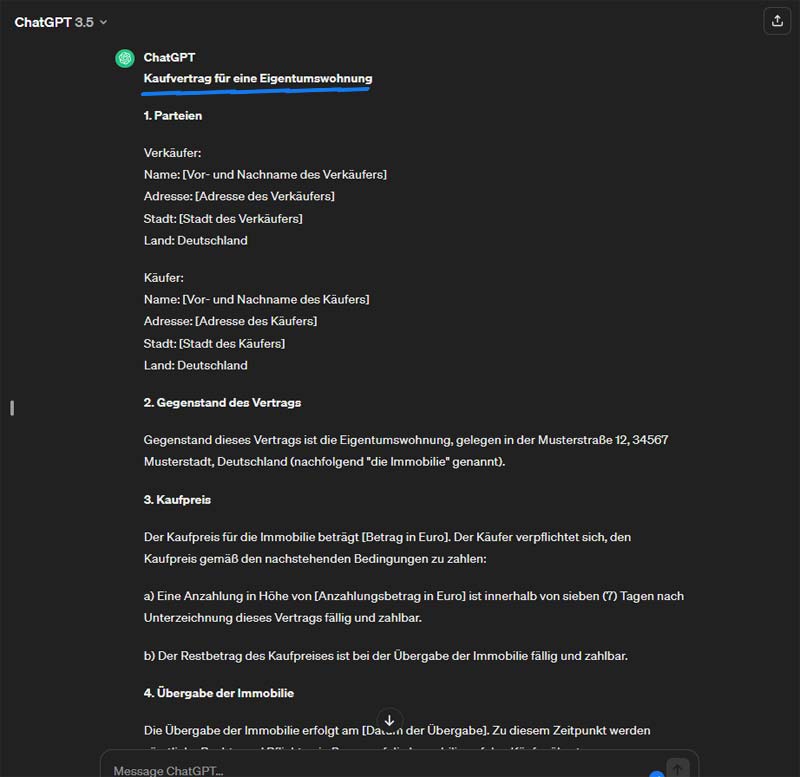This screenshot has height=777, width=800.
Task: Click the 3. Kaufpreis heading
Action: (177, 499)
